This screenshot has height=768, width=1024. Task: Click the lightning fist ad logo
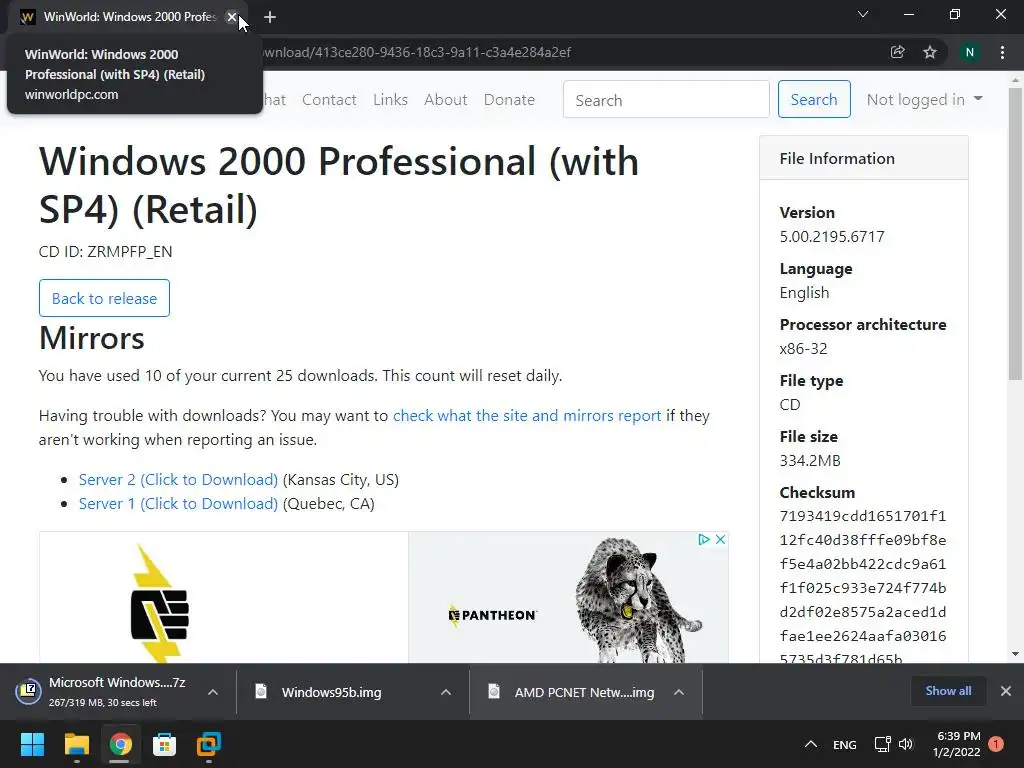click(159, 604)
